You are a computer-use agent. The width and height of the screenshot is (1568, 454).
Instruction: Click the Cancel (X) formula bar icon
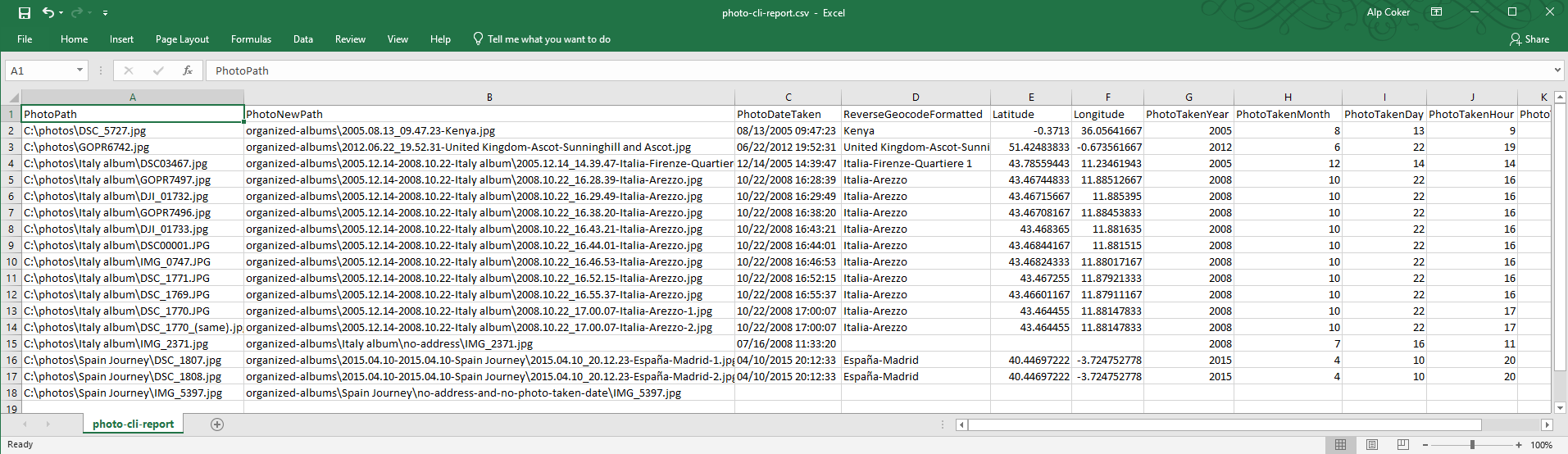129,70
